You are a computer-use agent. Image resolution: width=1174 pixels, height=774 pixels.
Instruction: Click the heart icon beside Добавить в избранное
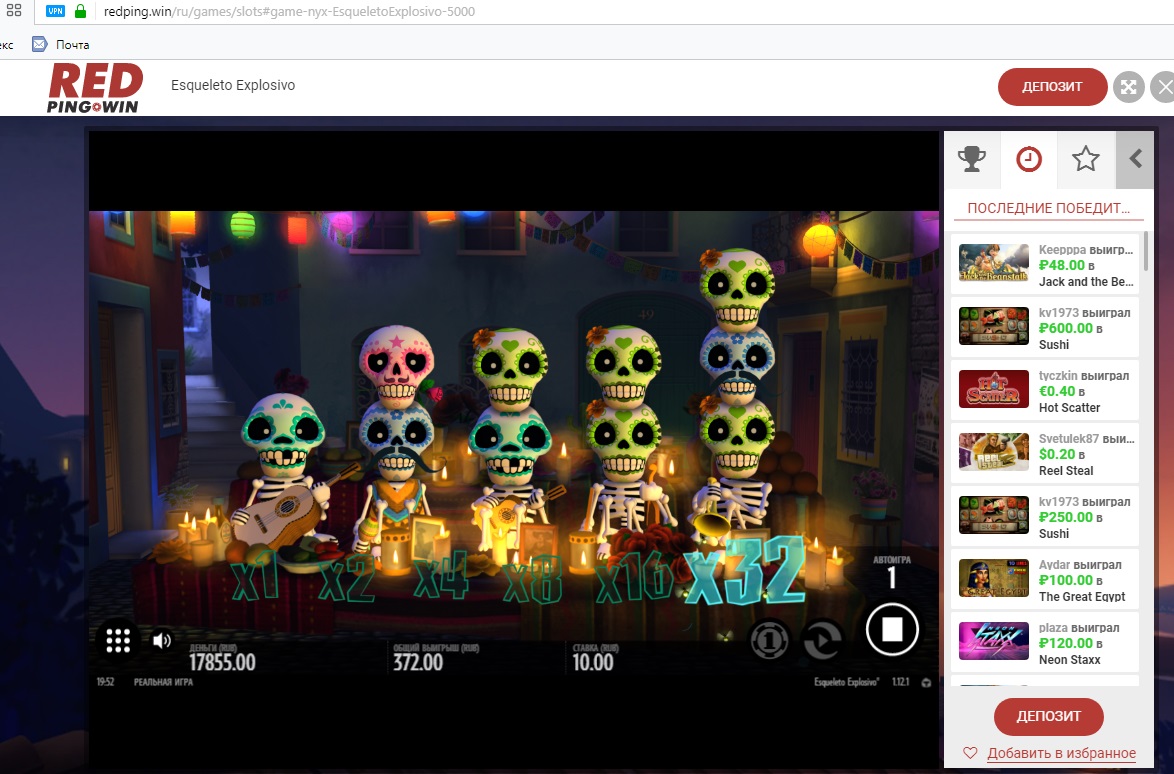click(x=970, y=753)
